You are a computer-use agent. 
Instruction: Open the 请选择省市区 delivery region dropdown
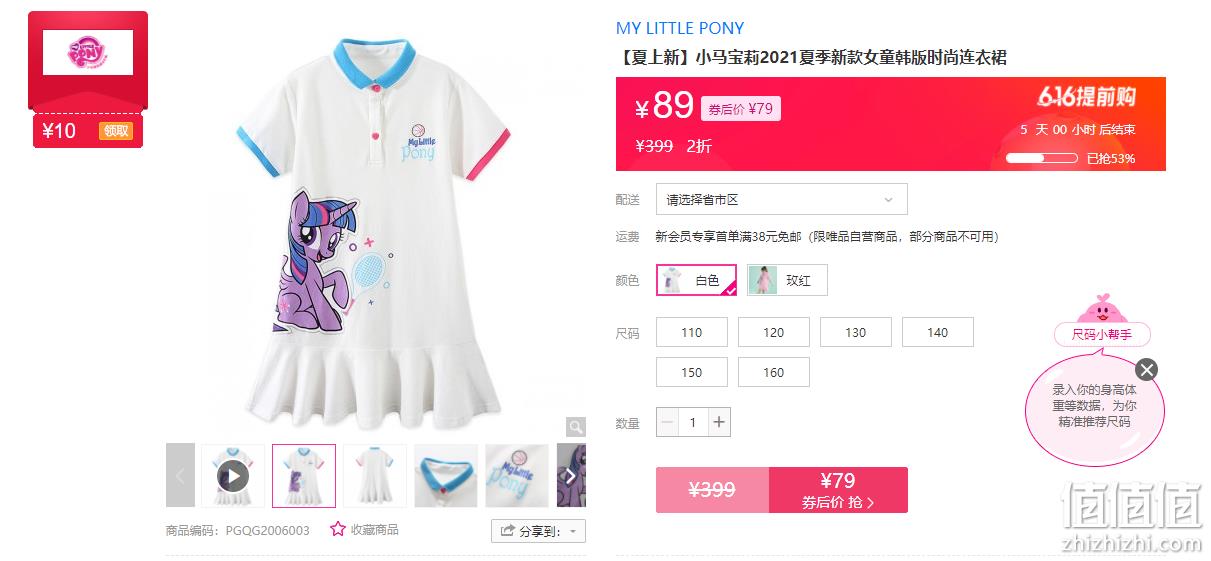tap(782, 199)
